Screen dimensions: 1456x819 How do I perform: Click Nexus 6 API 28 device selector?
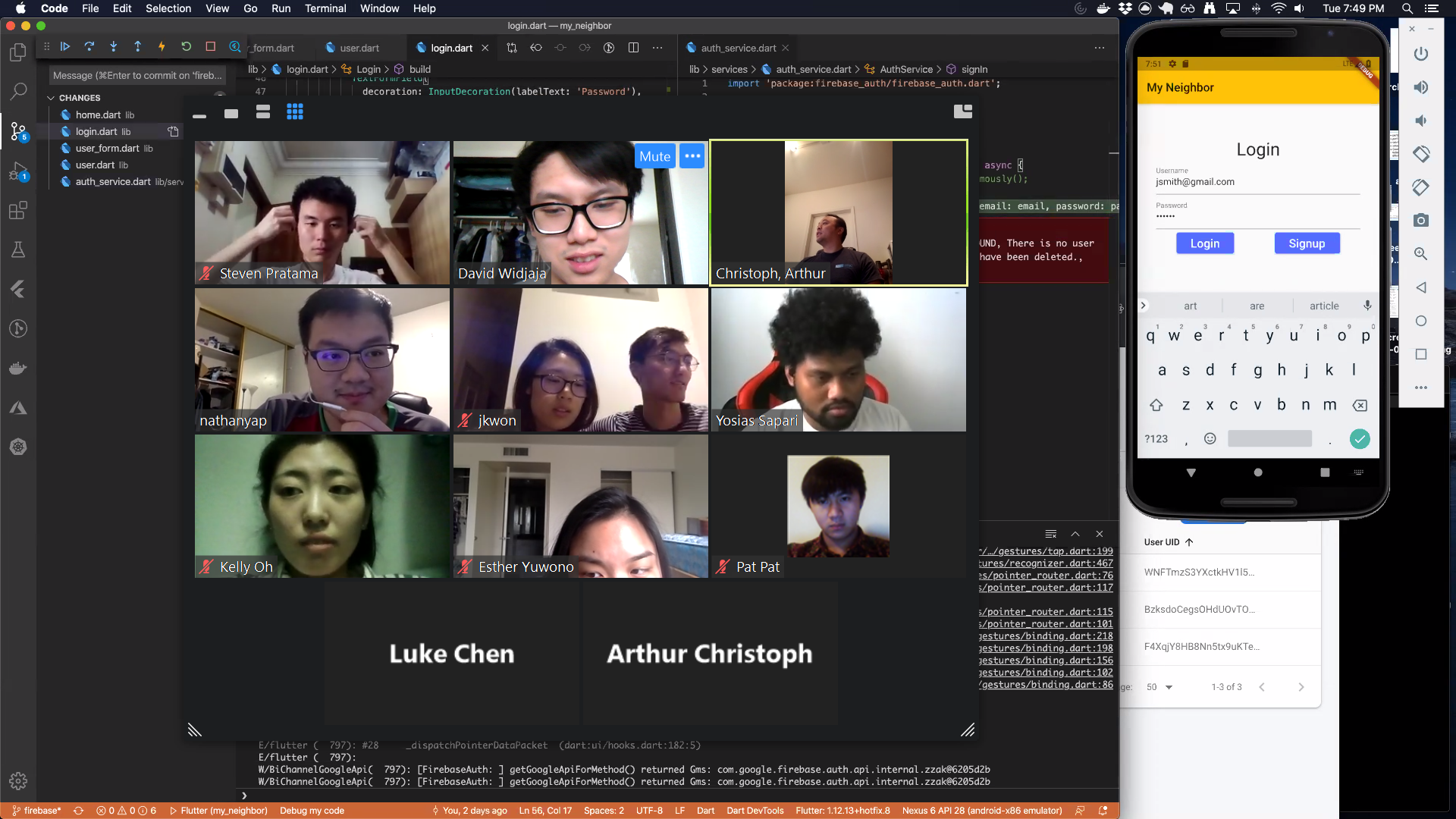tap(982, 811)
